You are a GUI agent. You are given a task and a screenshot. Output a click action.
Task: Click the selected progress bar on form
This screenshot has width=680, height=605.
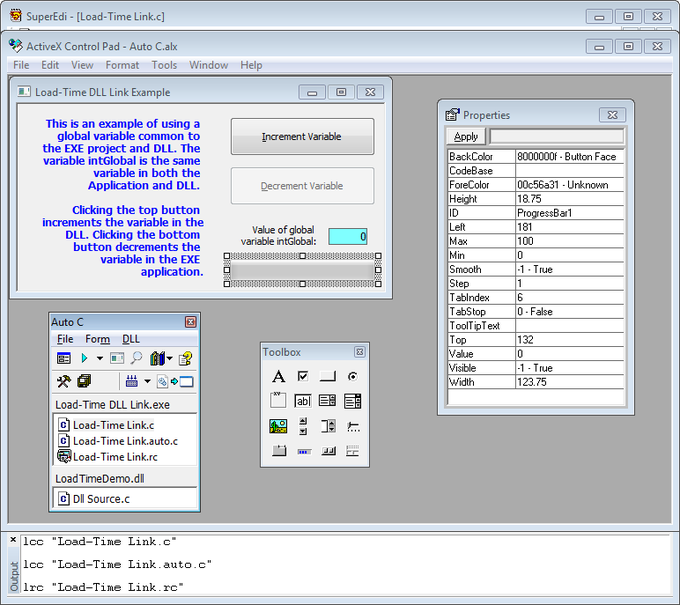(302, 270)
